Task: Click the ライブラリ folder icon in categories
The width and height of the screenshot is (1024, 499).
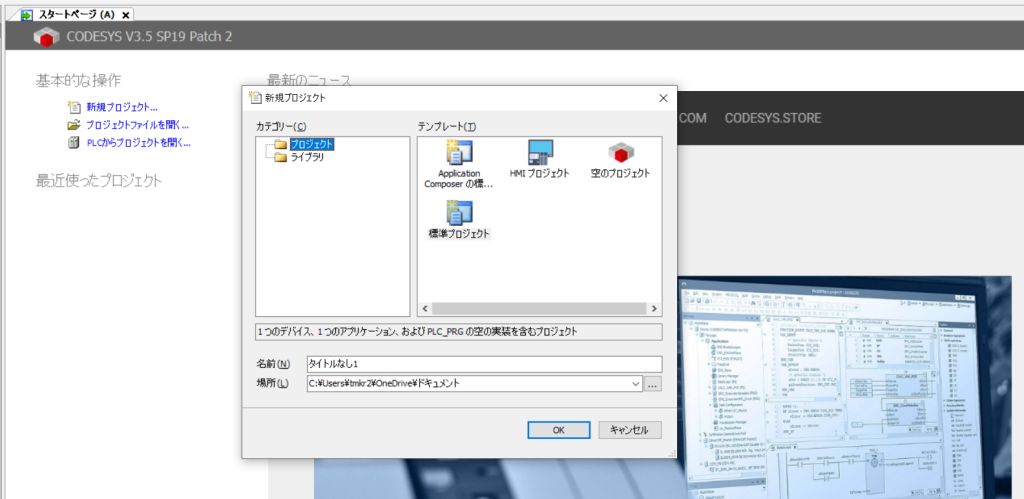Action: pos(281,157)
